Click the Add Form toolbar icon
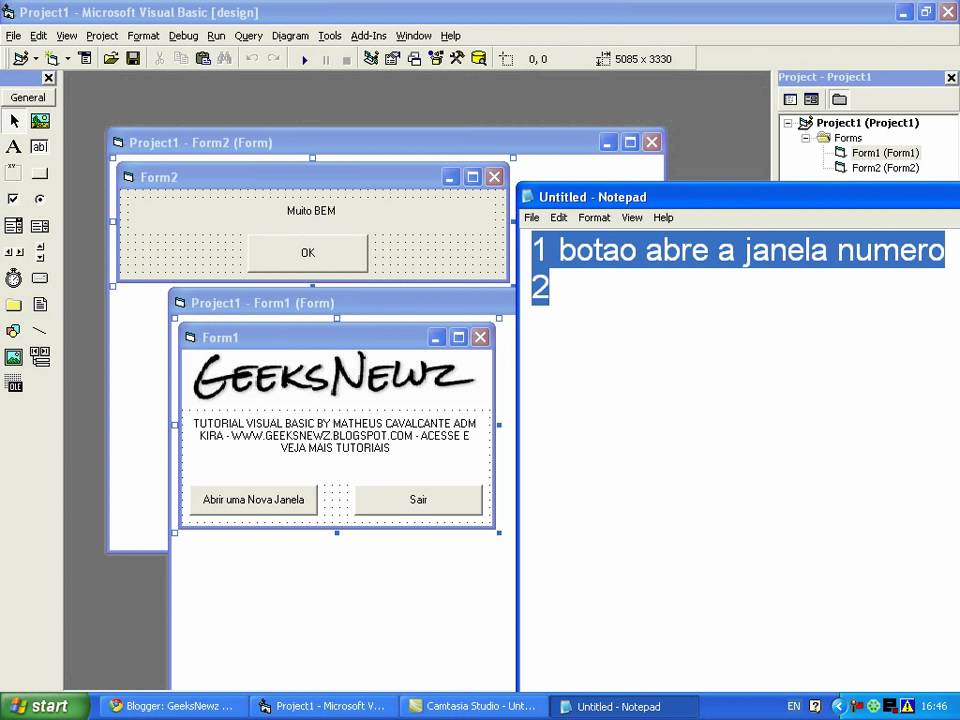Viewport: 960px width, 720px height. tap(53, 59)
